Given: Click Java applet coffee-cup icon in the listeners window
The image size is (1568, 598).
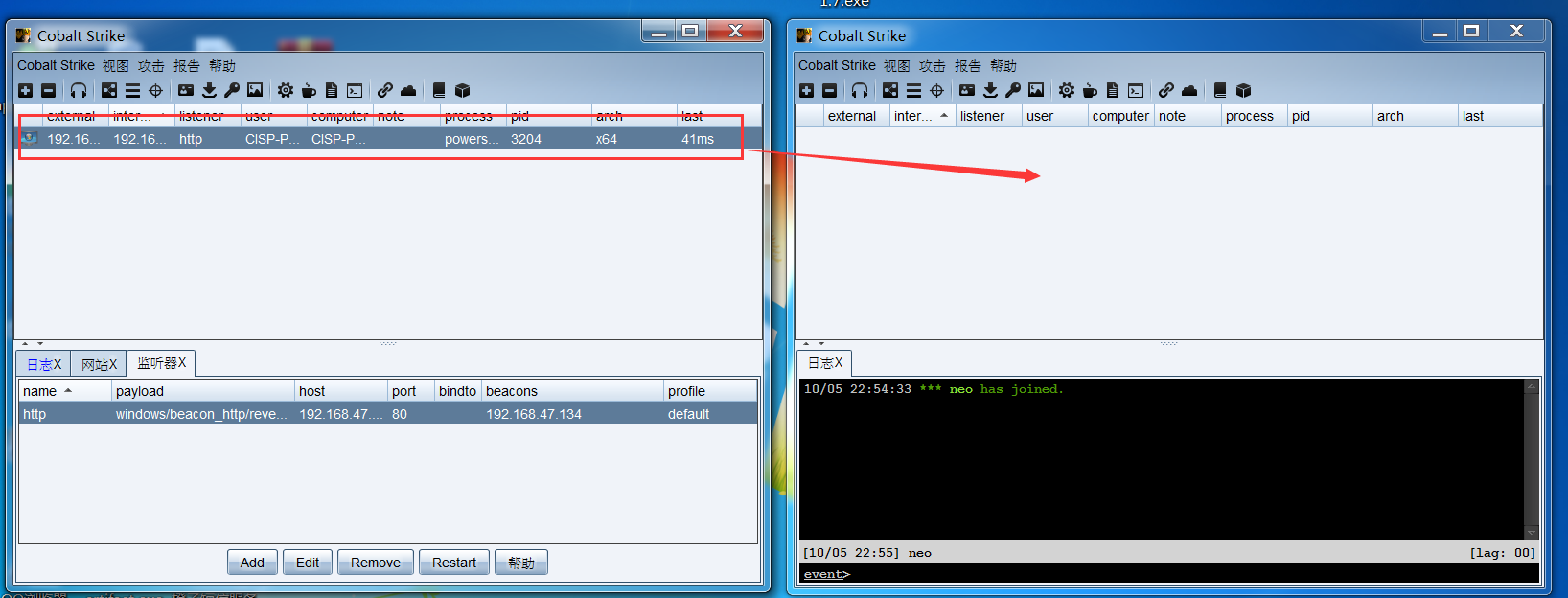Looking at the screenshot, I should (x=309, y=90).
